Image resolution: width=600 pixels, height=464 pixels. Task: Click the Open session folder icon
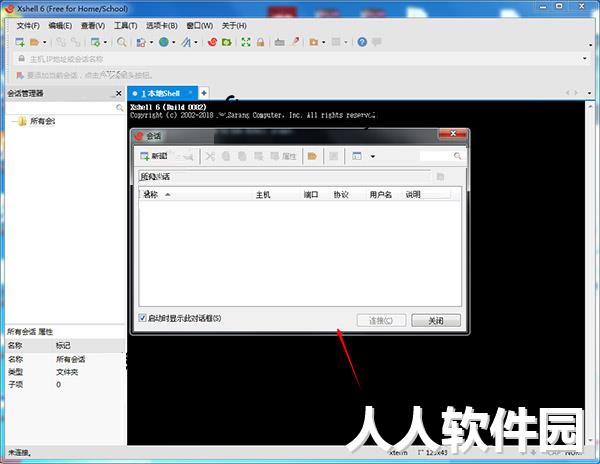tap(34, 42)
